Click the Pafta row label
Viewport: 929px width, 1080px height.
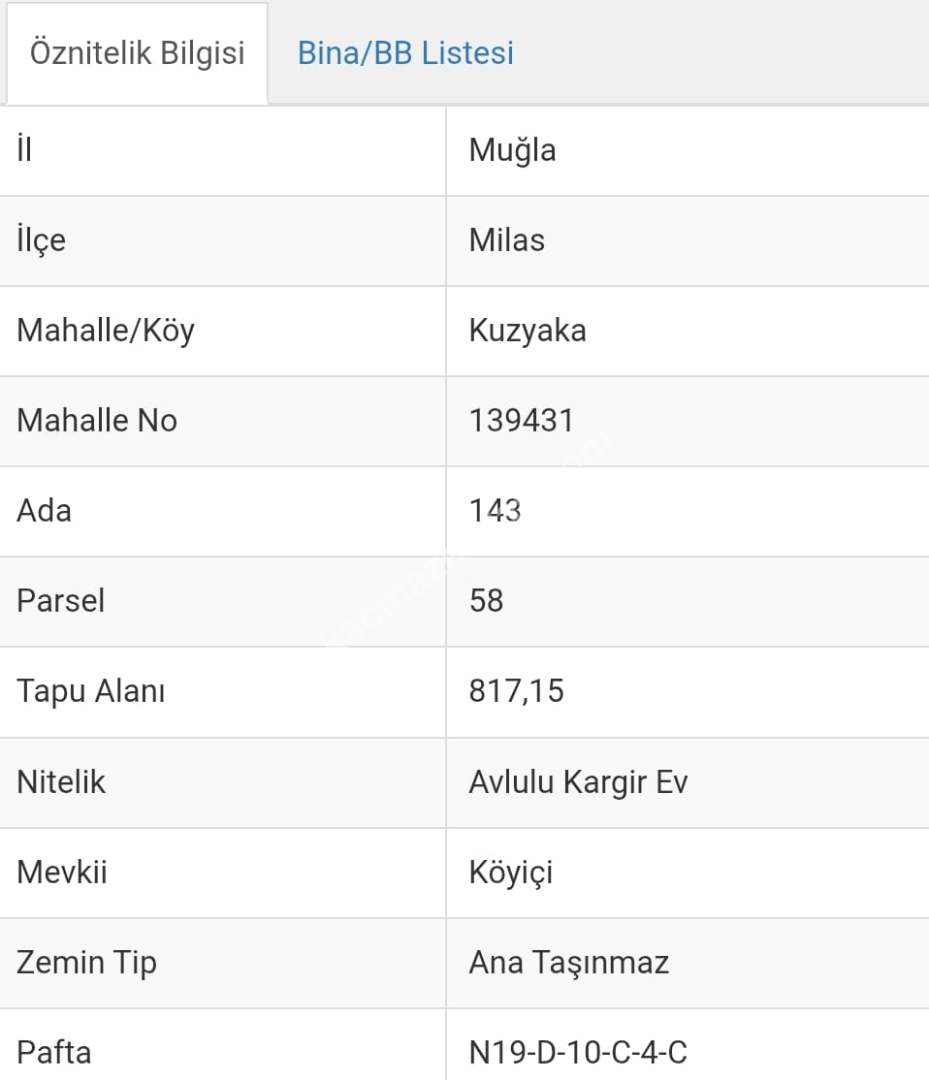[x=54, y=1052]
